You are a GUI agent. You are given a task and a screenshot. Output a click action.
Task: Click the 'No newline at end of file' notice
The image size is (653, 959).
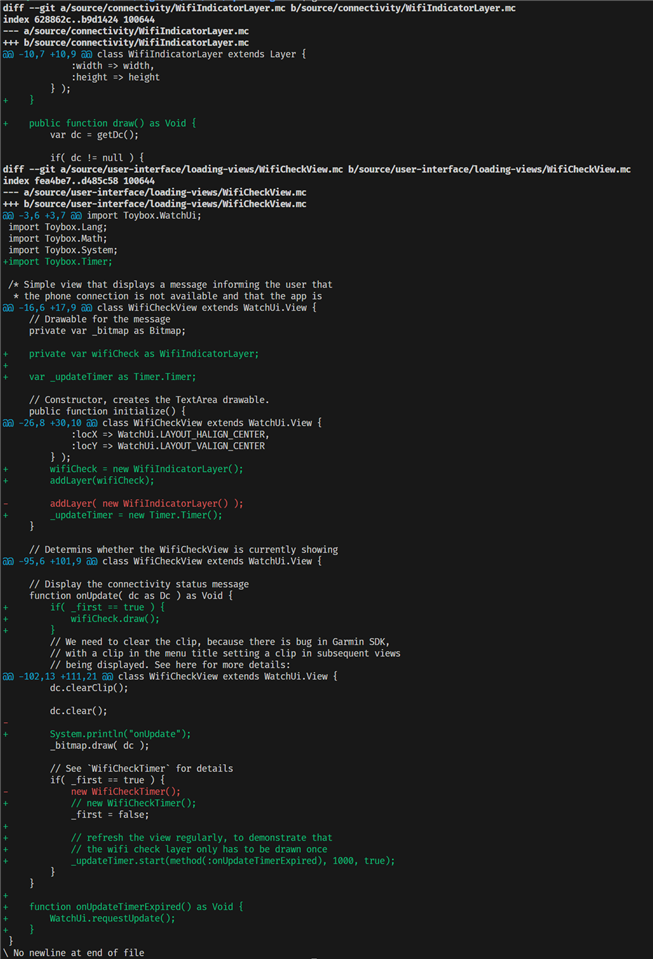pos(78,952)
